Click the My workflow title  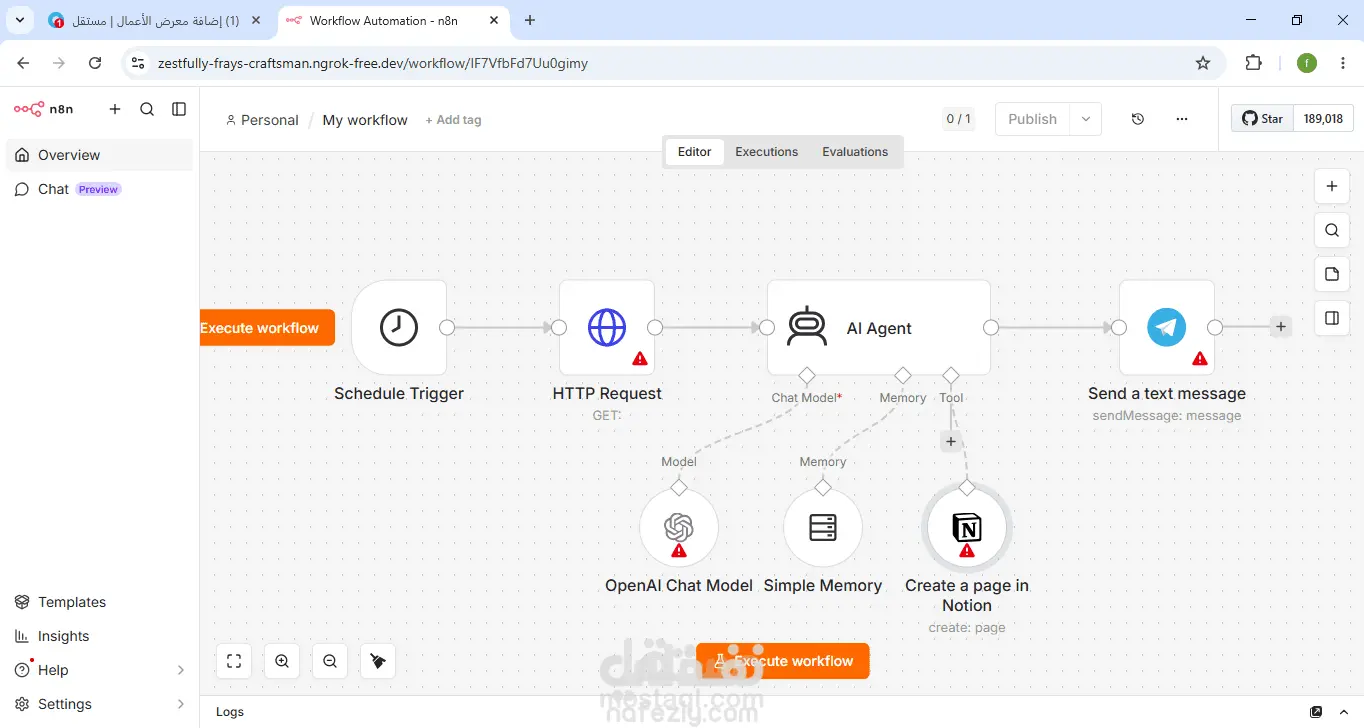point(365,120)
